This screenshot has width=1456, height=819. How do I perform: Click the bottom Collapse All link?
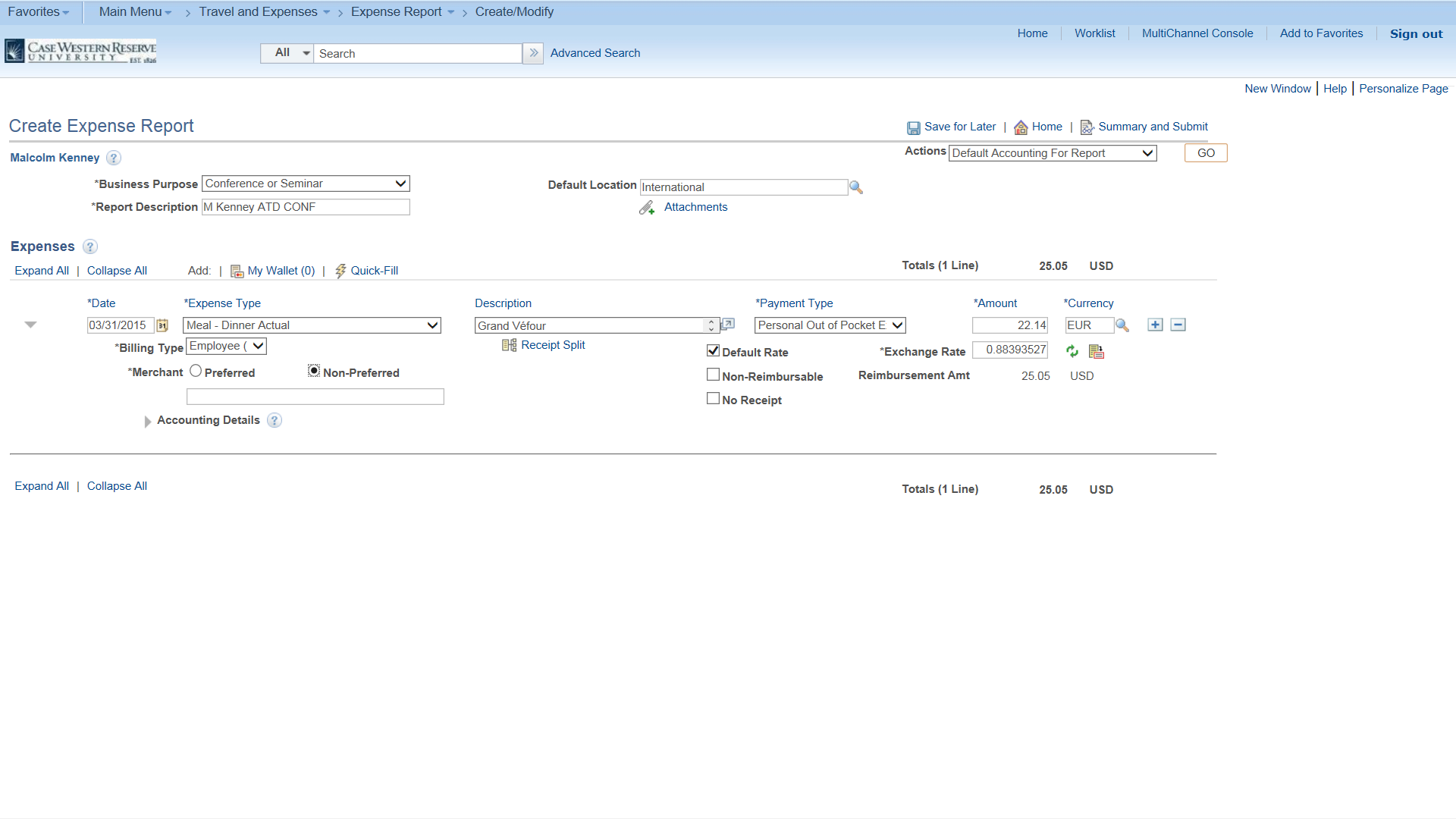coord(117,486)
